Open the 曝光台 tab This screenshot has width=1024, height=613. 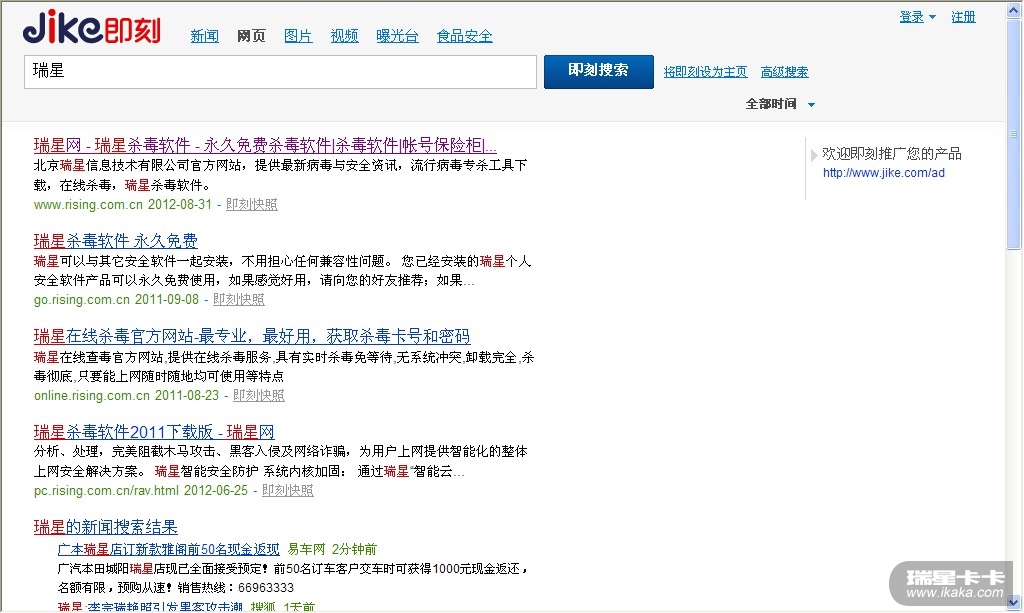tap(397, 36)
